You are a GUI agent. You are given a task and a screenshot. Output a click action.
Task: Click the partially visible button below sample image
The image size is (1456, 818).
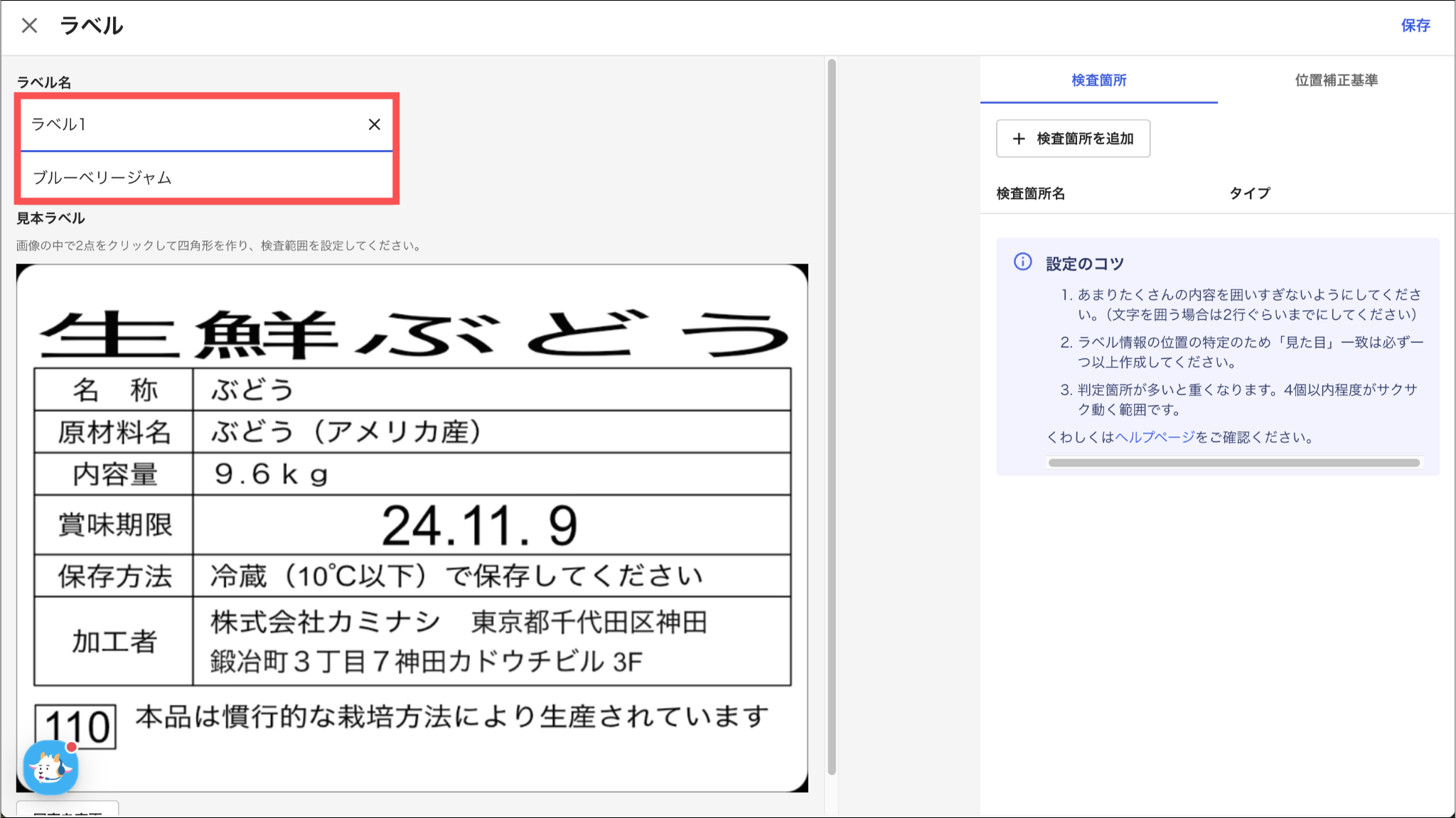[x=68, y=810]
